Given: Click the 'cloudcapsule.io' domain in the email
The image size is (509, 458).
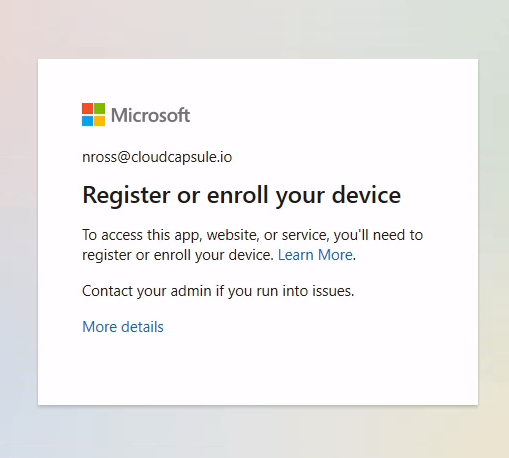Looking at the screenshot, I should point(181,157).
